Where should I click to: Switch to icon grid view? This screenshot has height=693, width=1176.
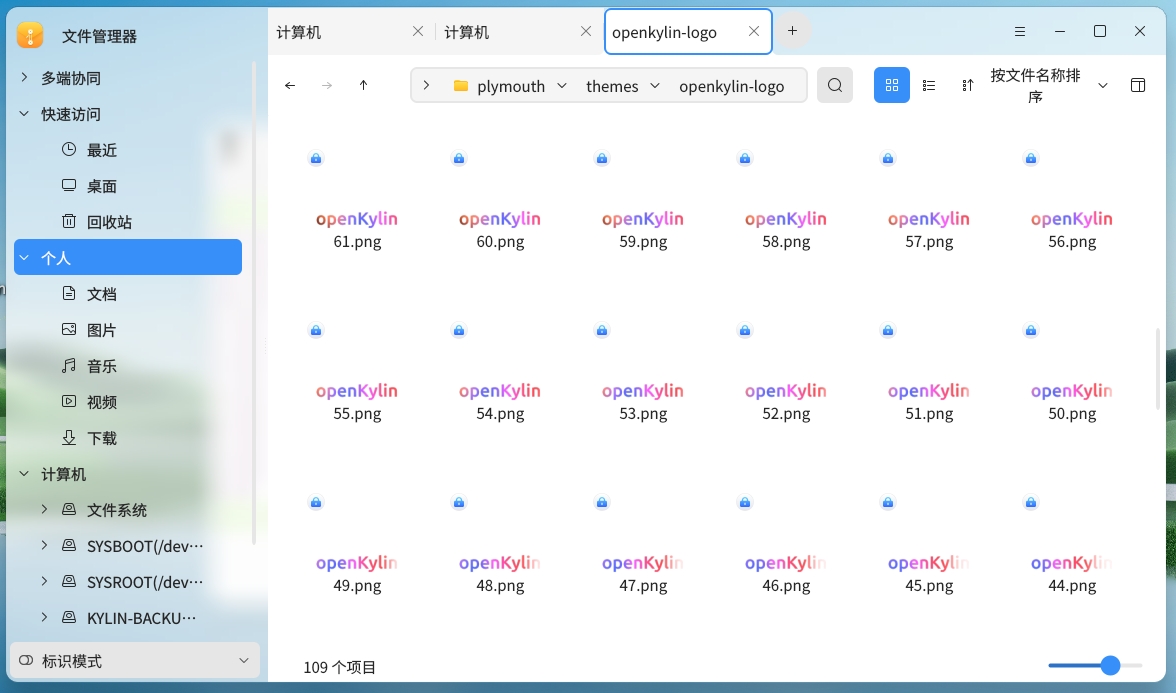pos(892,86)
